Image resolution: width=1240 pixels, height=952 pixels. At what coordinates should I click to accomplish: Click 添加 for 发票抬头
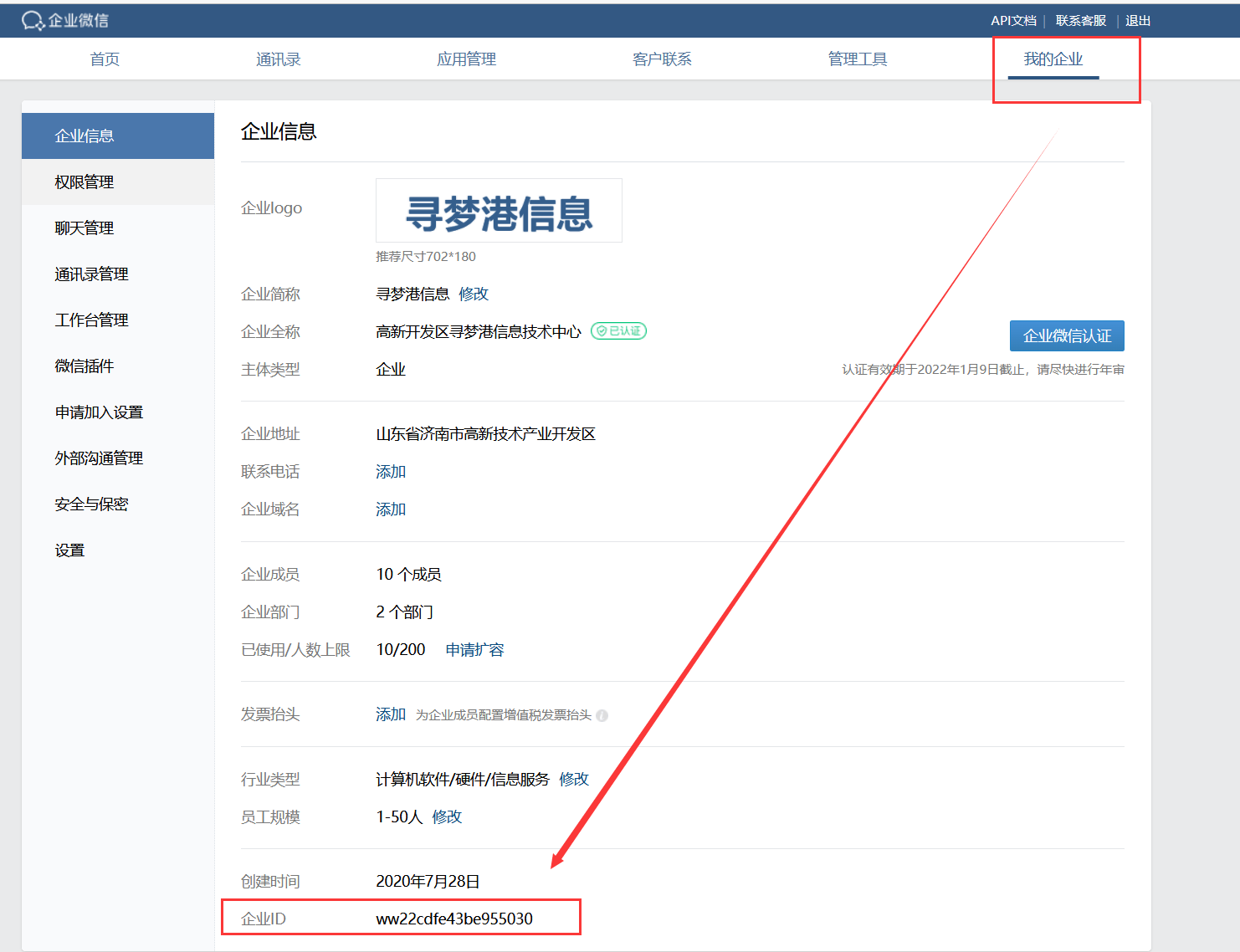point(391,714)
